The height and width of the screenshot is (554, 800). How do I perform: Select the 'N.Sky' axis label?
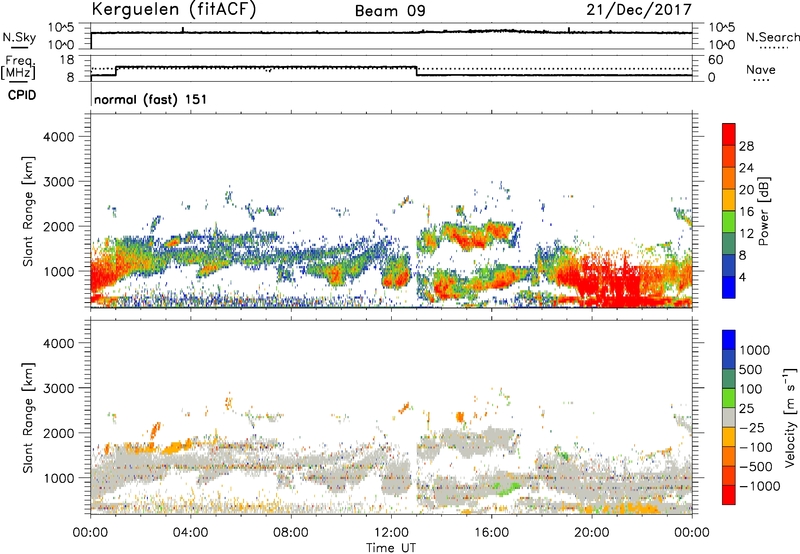[x=19, y=37]
